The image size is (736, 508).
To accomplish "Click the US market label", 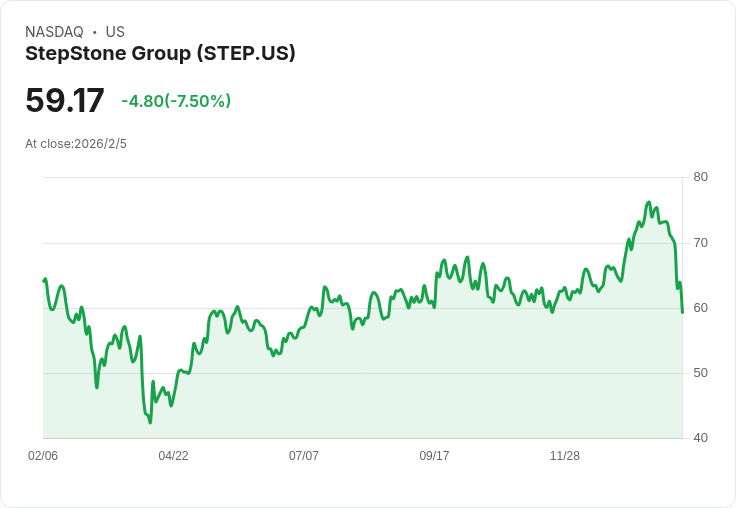I will tap(115, 32).
